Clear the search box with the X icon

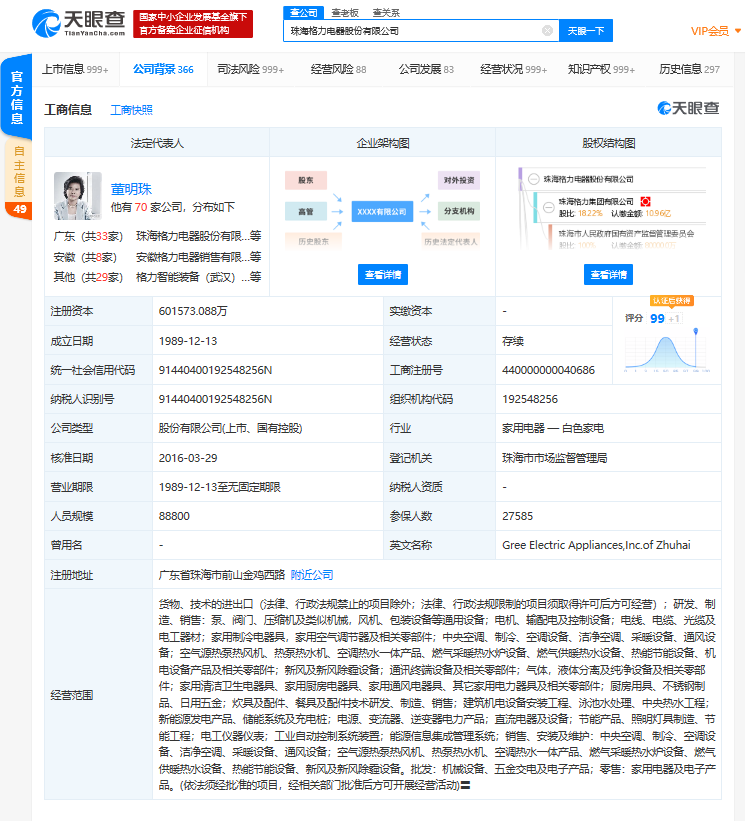click(547, 31)
